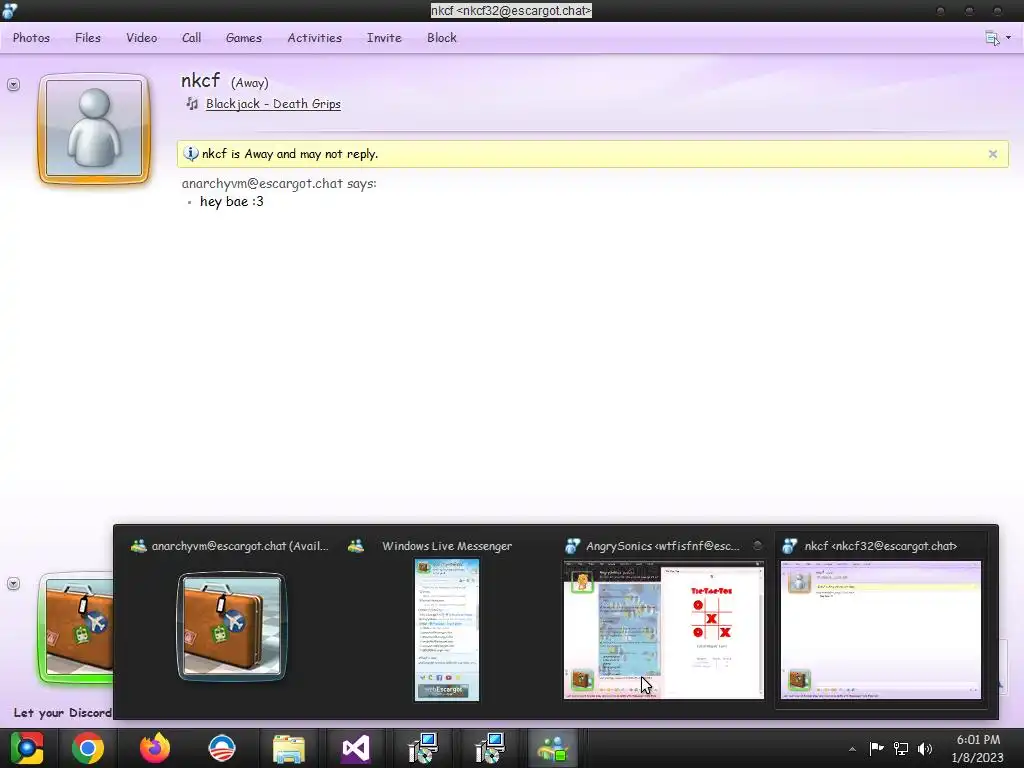
Task: Click the 'hey bae :3' message text
Action: (231, 202)
